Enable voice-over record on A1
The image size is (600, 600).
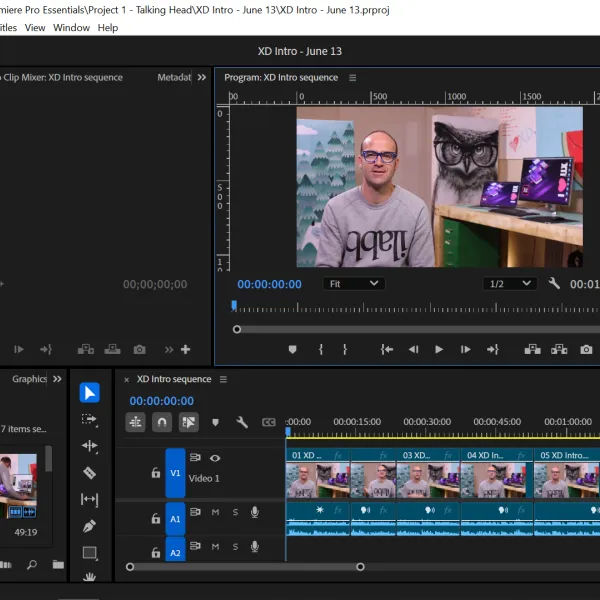coord(255,512)
